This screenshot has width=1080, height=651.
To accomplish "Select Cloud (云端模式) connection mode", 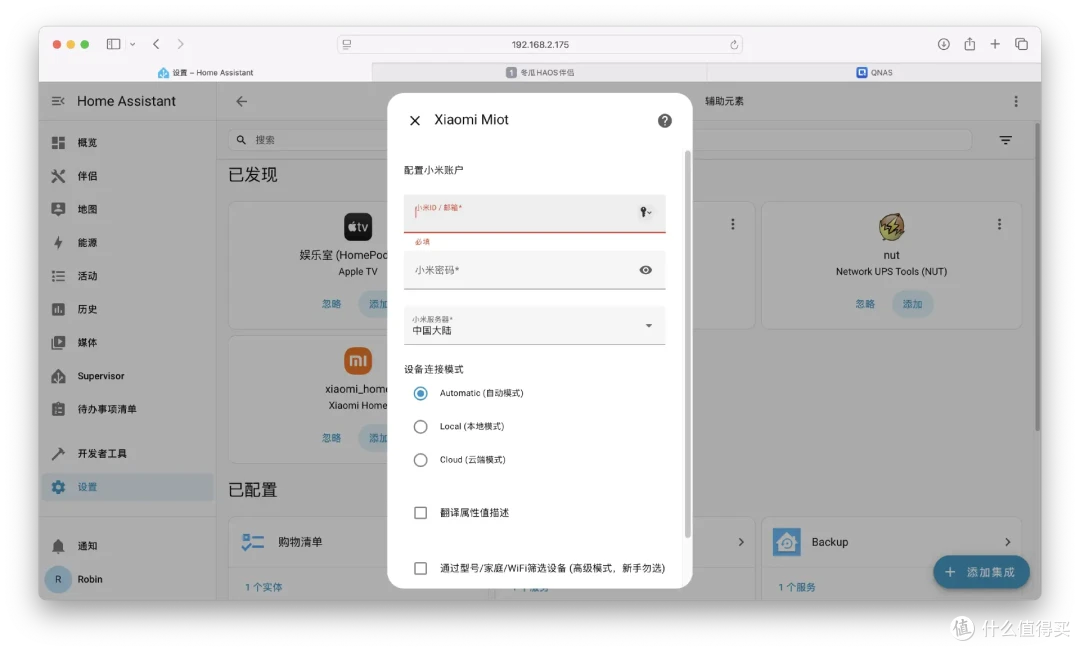I will pos(420,459).
